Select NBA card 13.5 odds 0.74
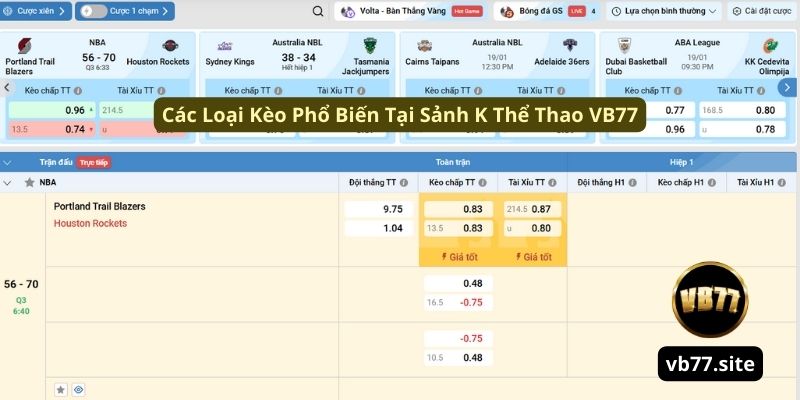The width and height of the screenshot is (800, 400). click(52, 129)
